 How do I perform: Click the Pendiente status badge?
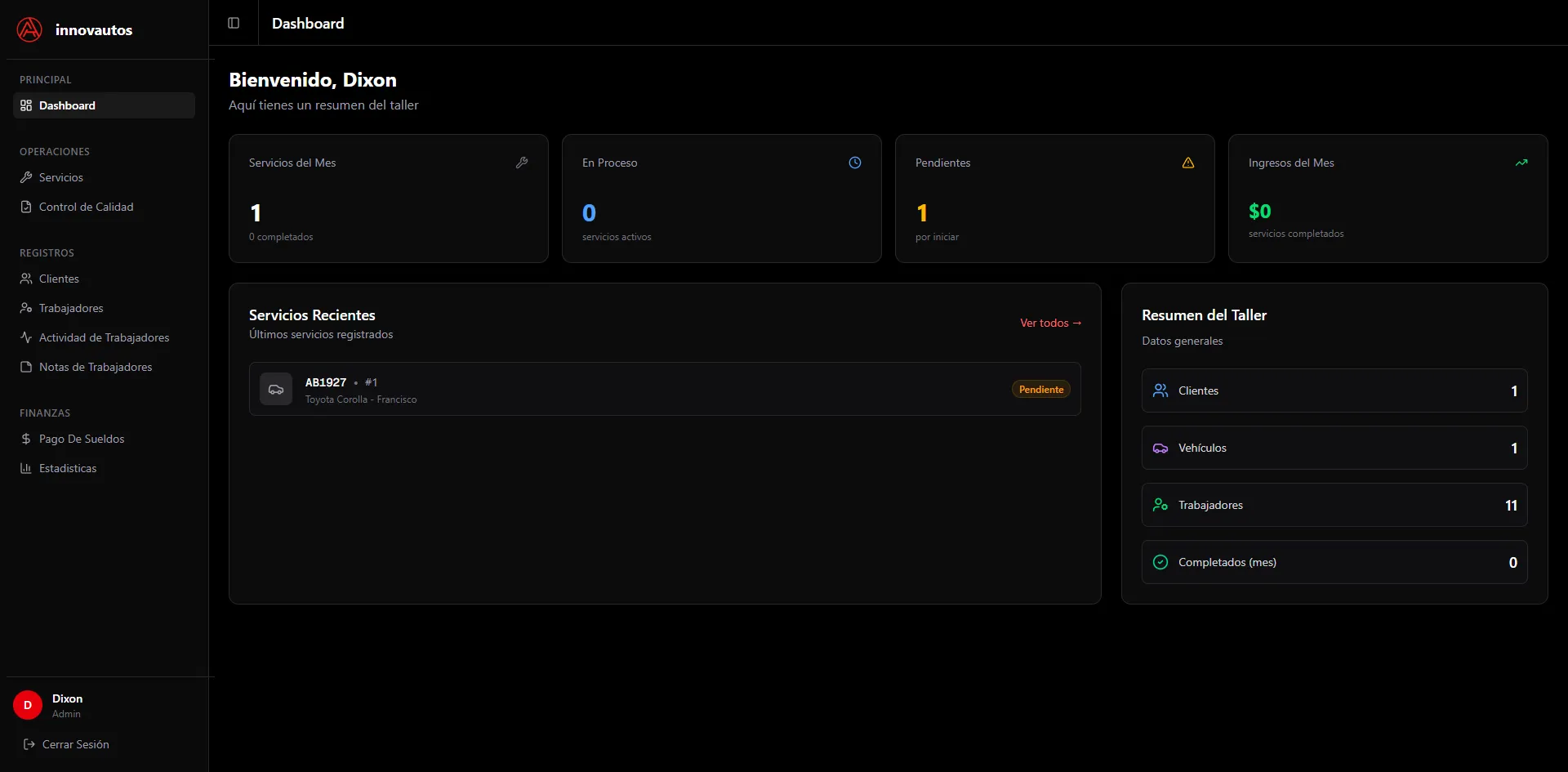pos(1041,390)
